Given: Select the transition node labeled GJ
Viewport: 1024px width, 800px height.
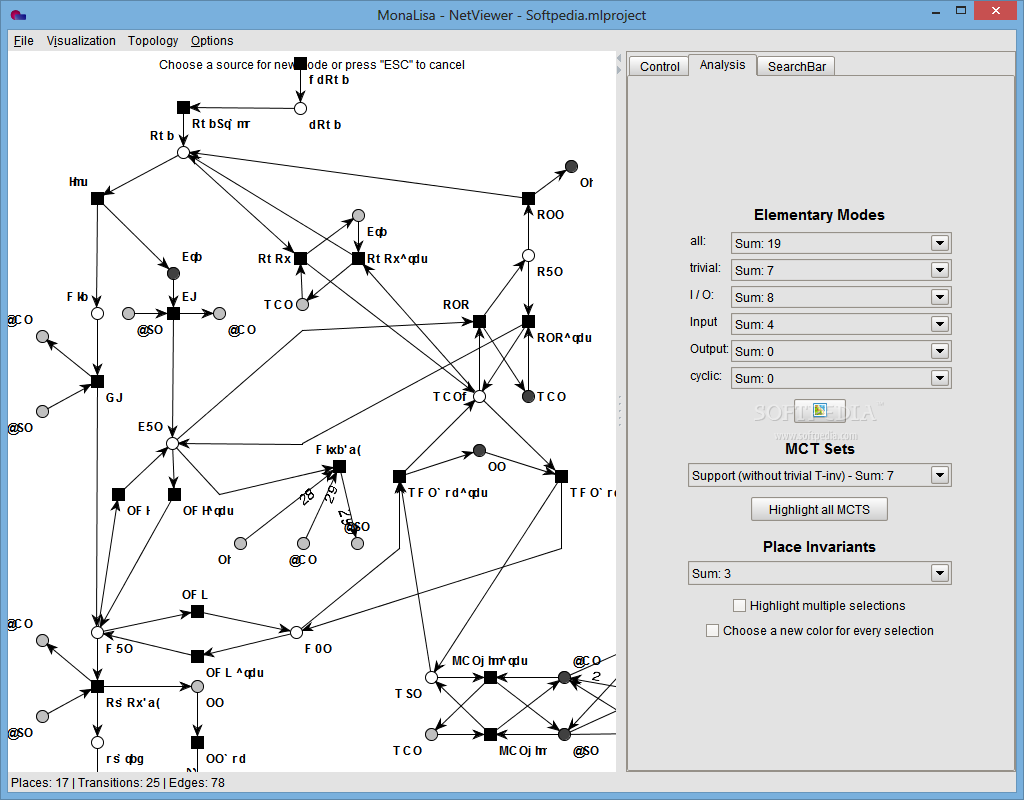Looking at the screenshot, I should (97, 381).
